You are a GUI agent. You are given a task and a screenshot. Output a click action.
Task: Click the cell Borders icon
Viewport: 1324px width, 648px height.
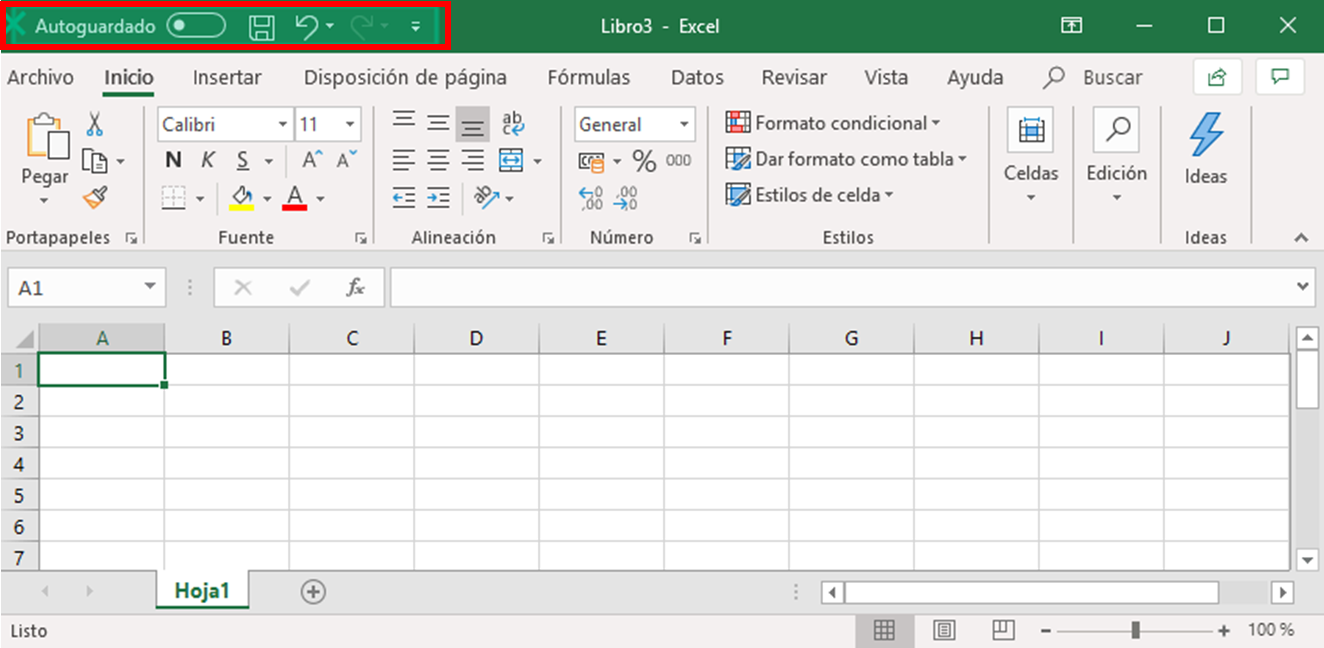pos(174,198)
